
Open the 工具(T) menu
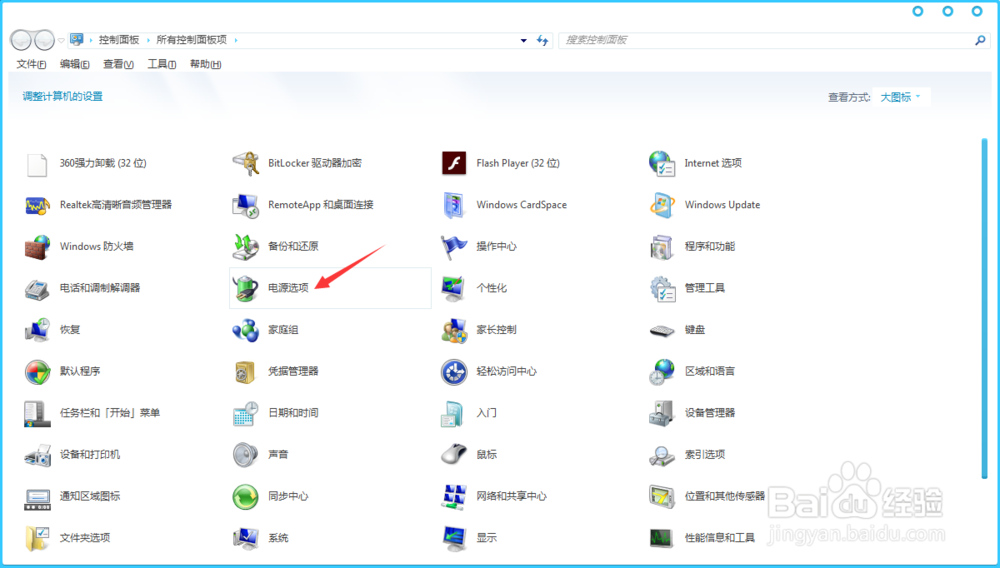(161, 64)
